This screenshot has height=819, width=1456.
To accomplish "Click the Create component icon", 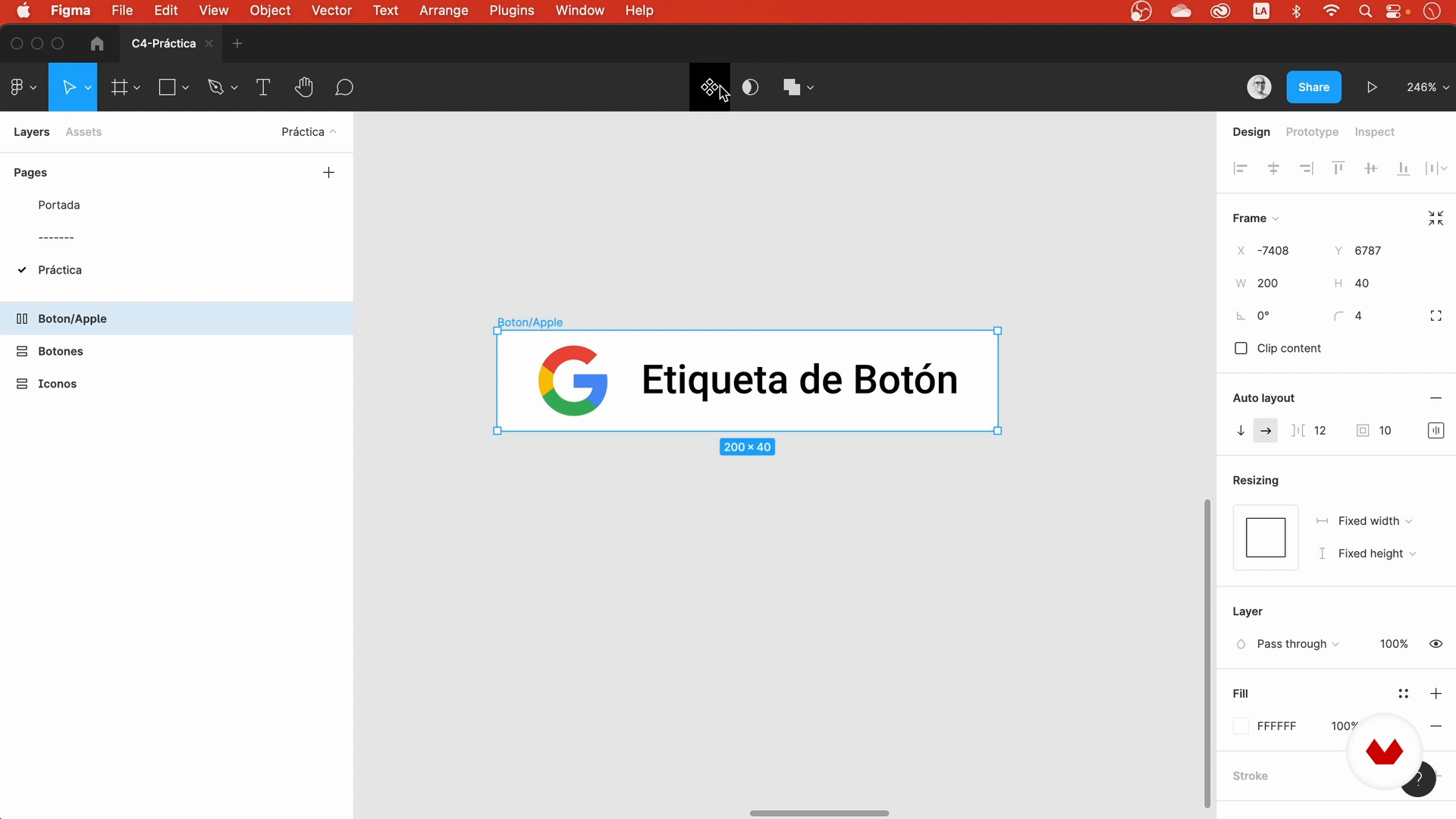I will click(x=709, y=87).
